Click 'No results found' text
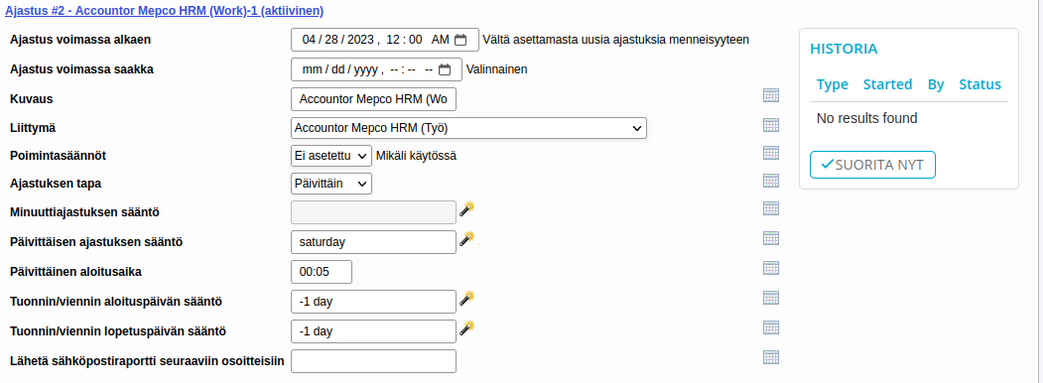The image size is (1043, 383). [x=867, y=118]
